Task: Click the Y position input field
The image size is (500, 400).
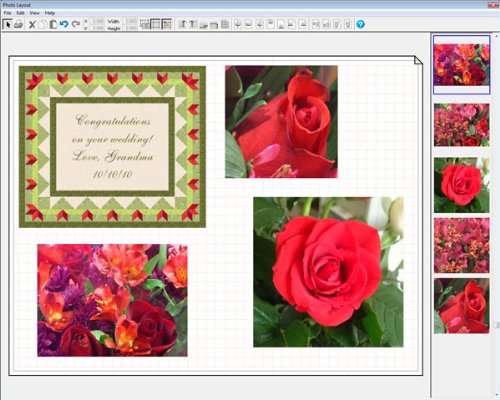Action: click(98, 28)
